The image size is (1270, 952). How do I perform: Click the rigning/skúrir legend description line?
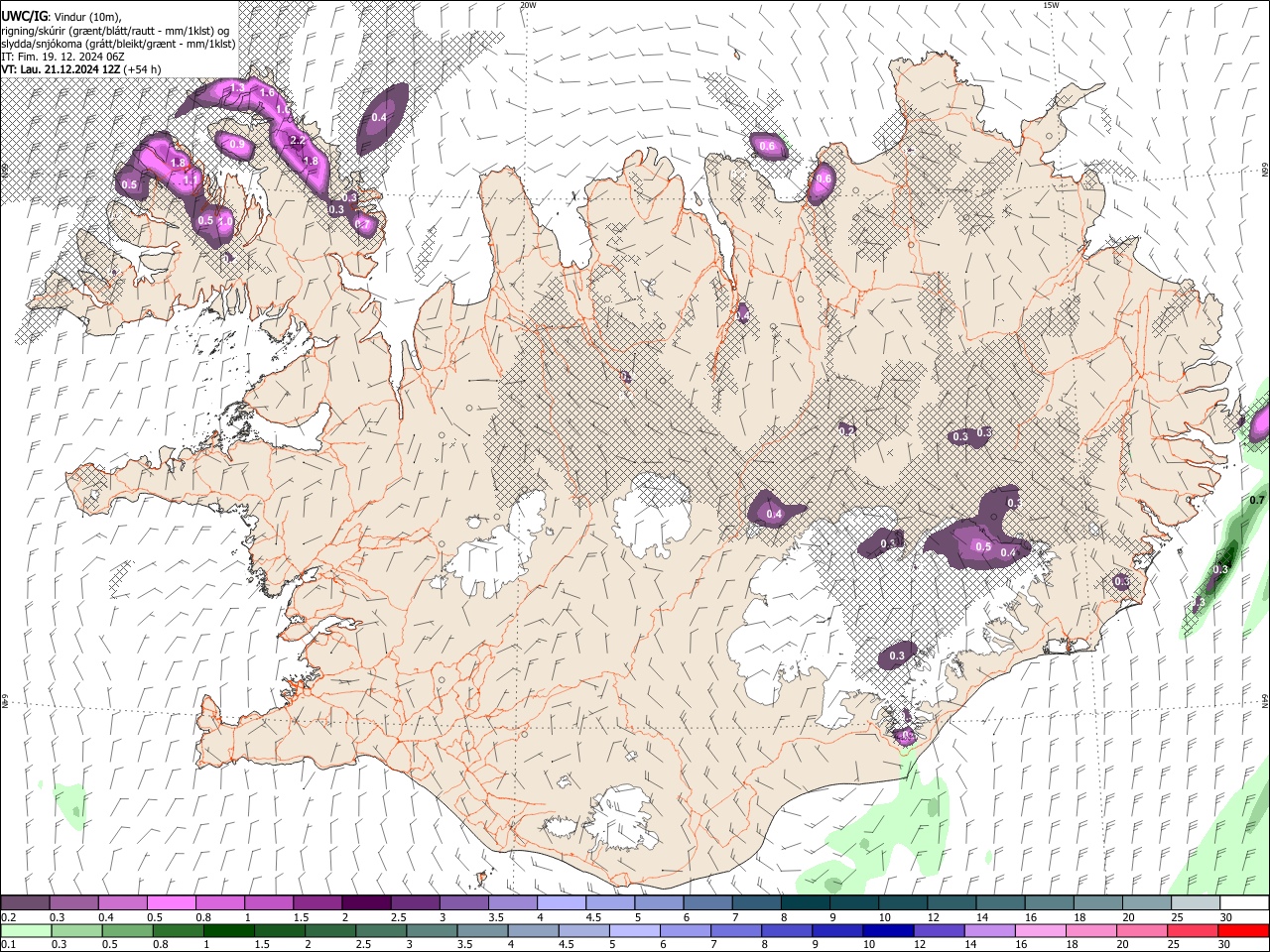(x=115, y=30)
